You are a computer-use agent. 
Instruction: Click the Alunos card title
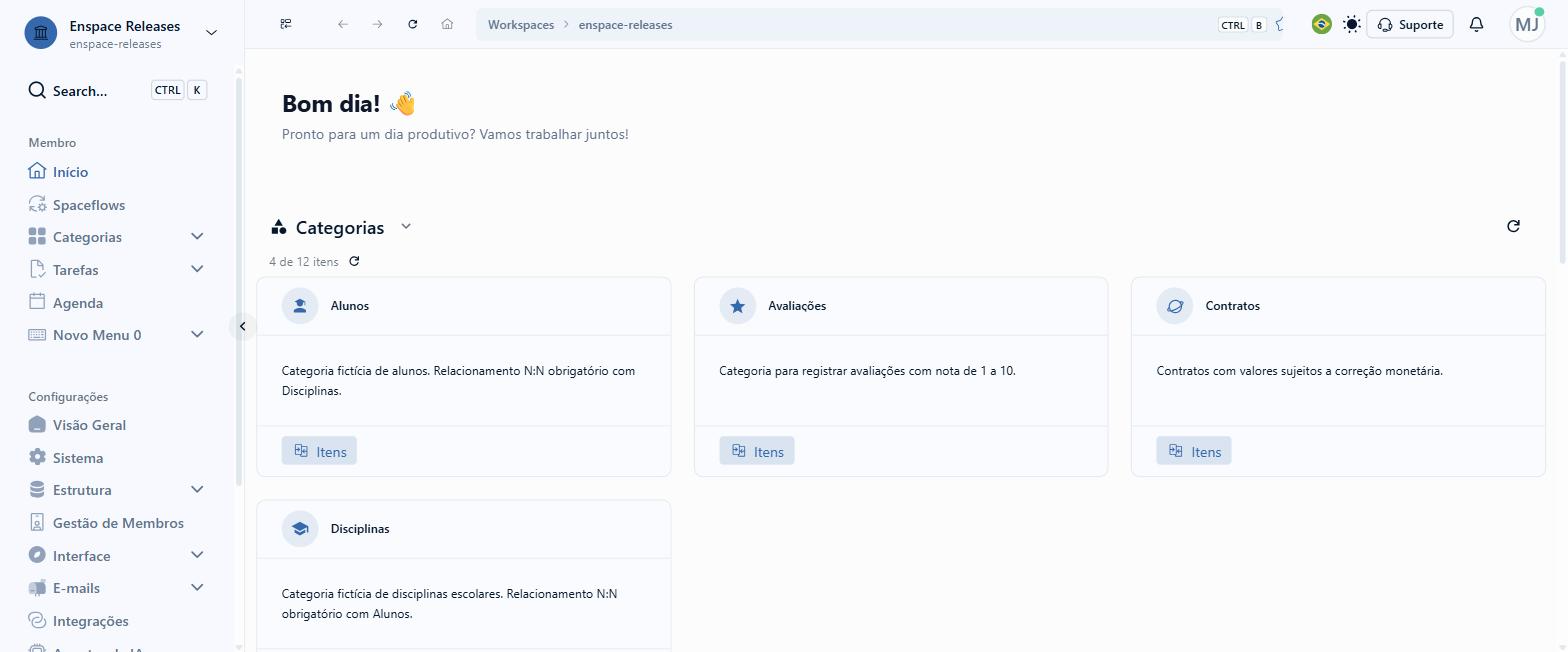point(350,306)
